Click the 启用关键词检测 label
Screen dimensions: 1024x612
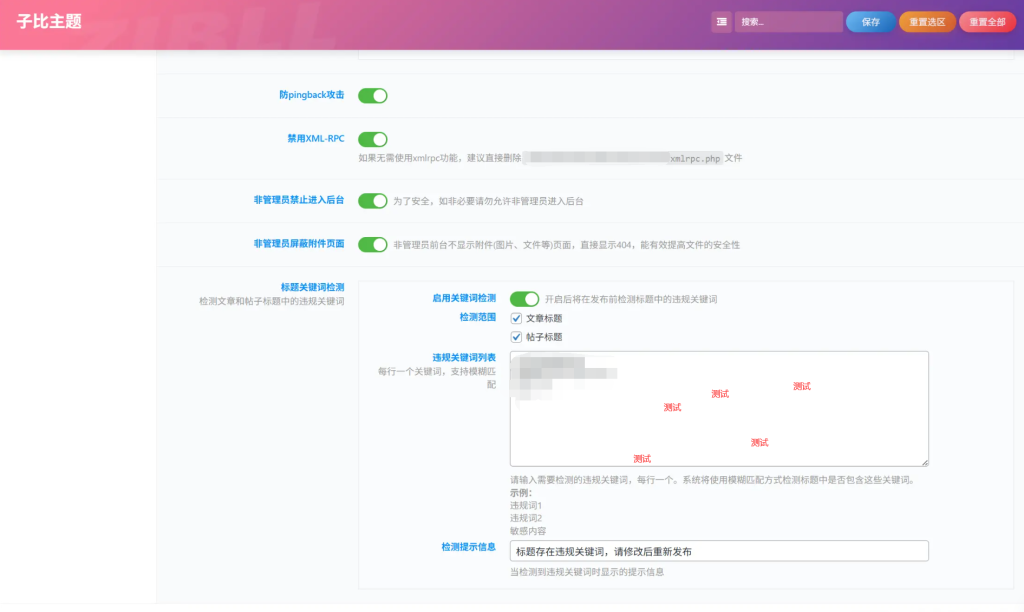point(464,298)
